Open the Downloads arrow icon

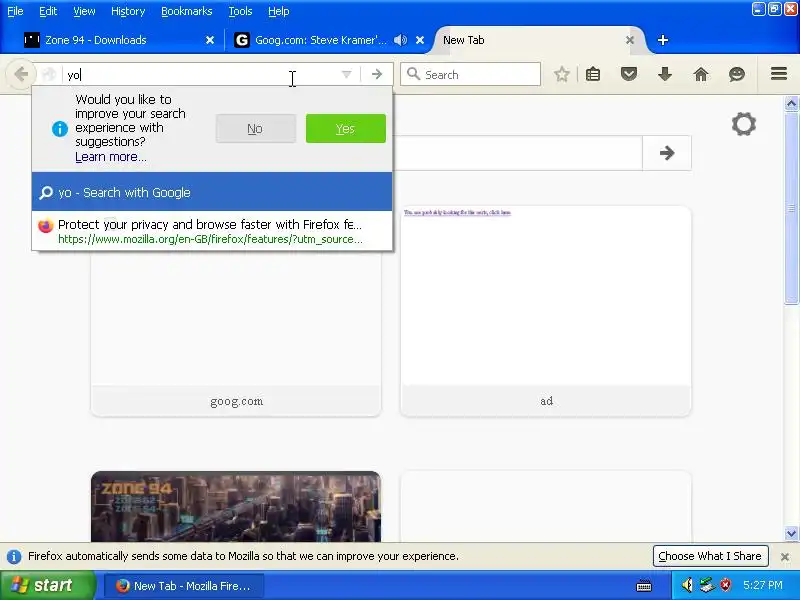point(664,74)
